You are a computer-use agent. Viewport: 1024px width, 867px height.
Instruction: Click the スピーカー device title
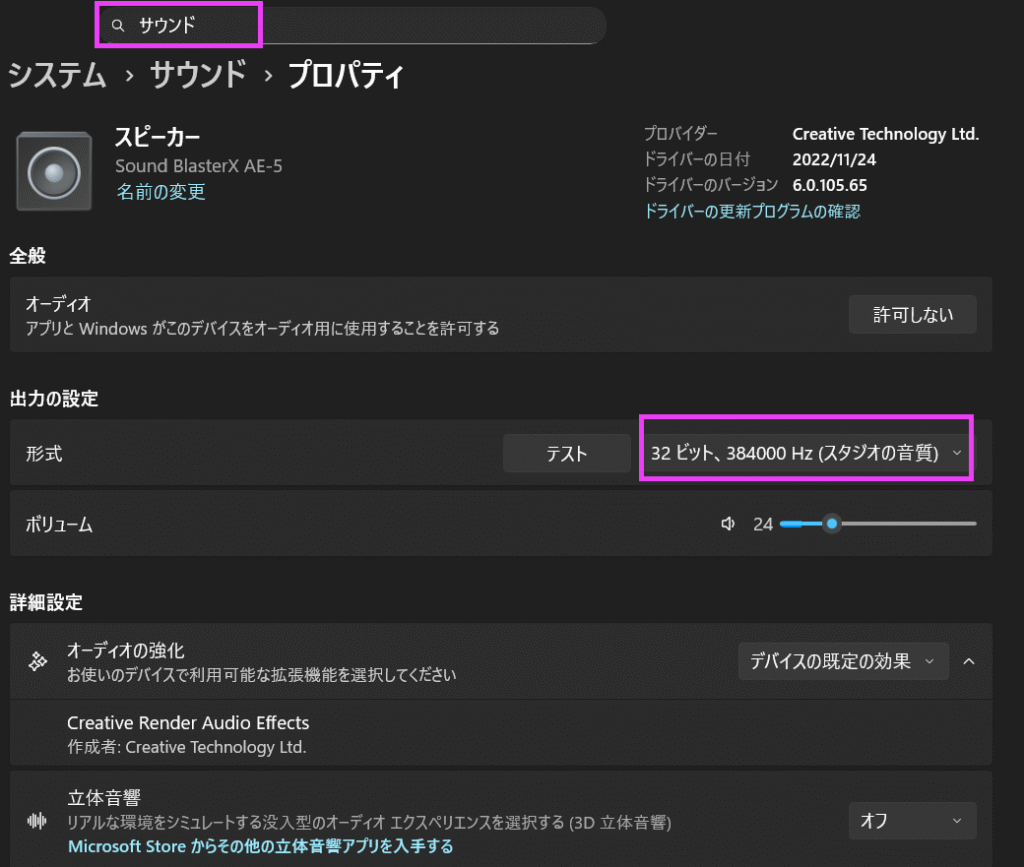(x=157, y=137)
